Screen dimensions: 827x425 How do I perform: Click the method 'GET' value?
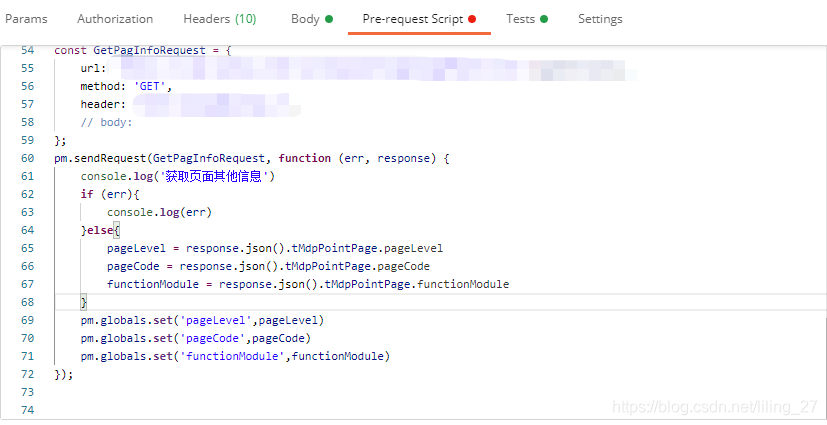point(150,86)
